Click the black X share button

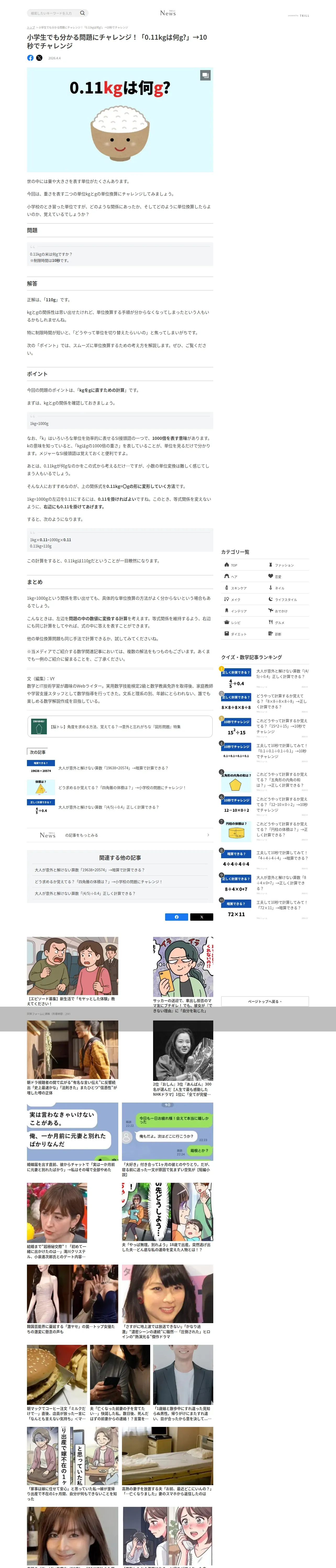click(201, 917)
